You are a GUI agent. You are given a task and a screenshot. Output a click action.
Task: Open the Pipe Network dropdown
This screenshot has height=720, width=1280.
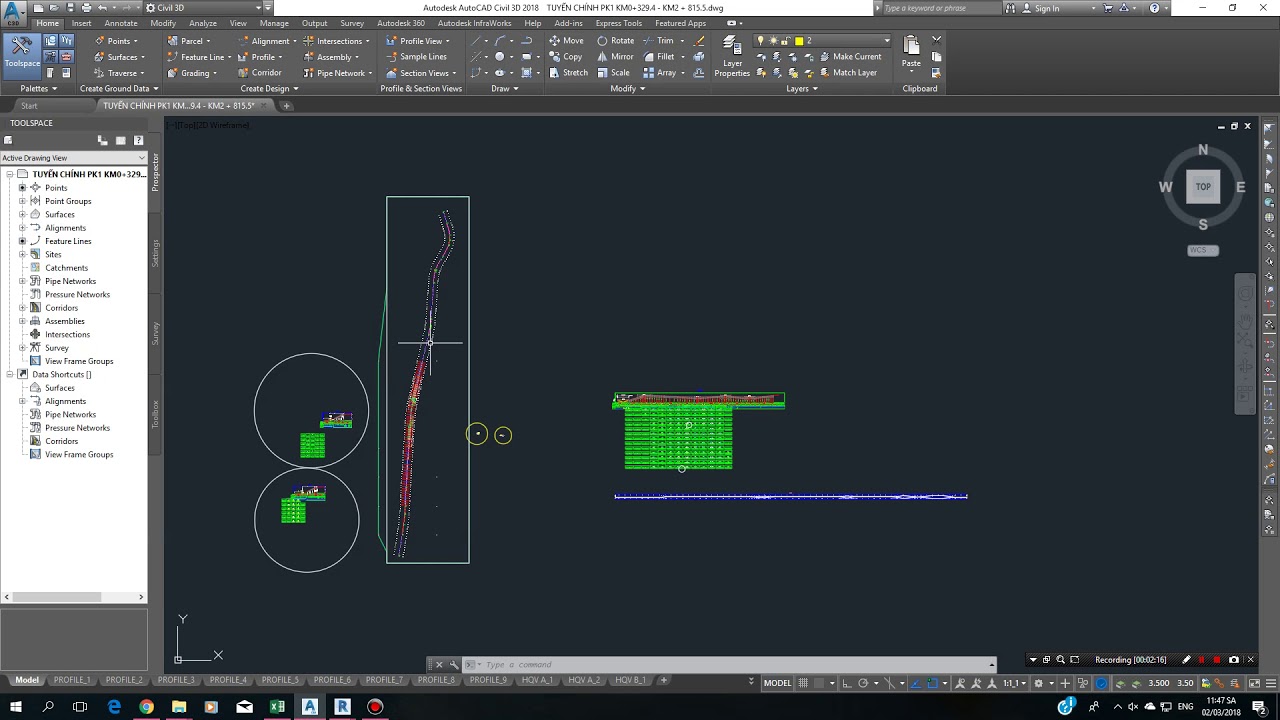click(337, 73)
